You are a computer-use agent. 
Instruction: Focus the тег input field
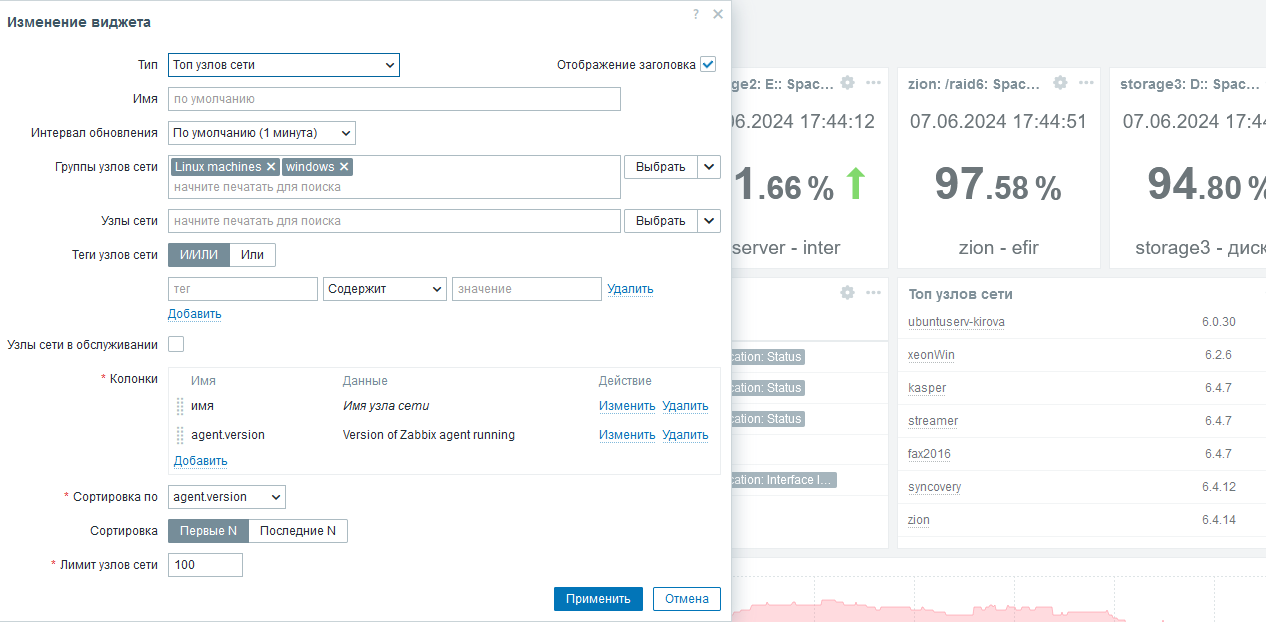click(x=243, y=289)
